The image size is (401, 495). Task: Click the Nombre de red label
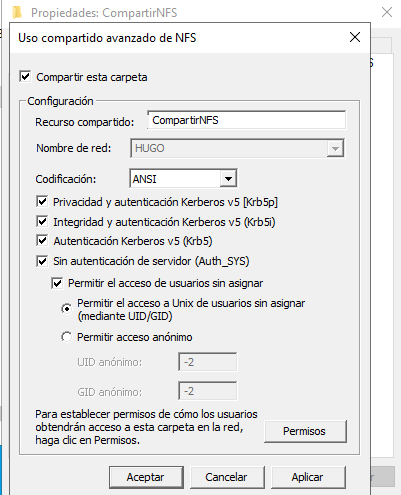pyautogui.click(x=74, y=148)
